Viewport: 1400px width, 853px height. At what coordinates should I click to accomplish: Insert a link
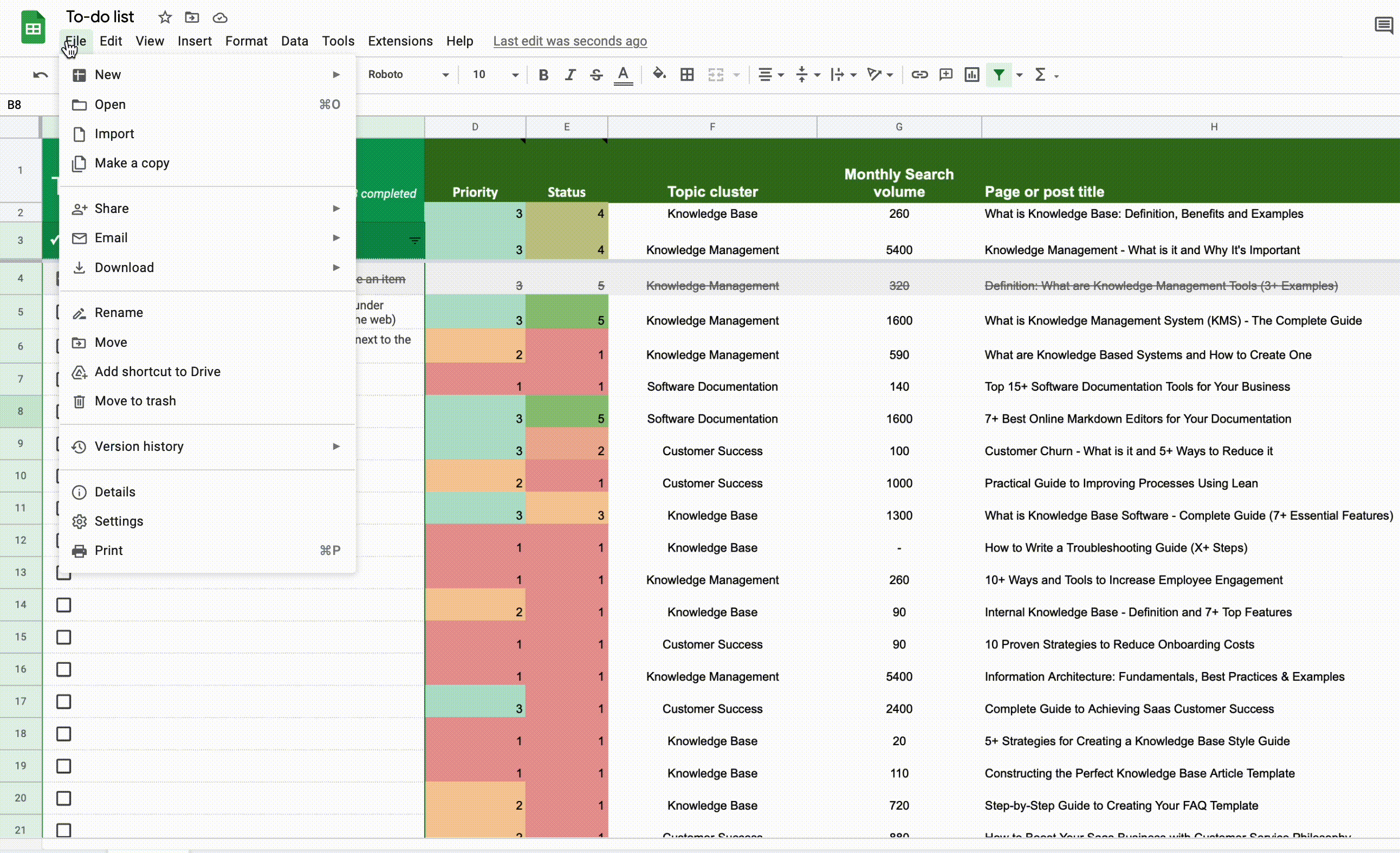920,74
